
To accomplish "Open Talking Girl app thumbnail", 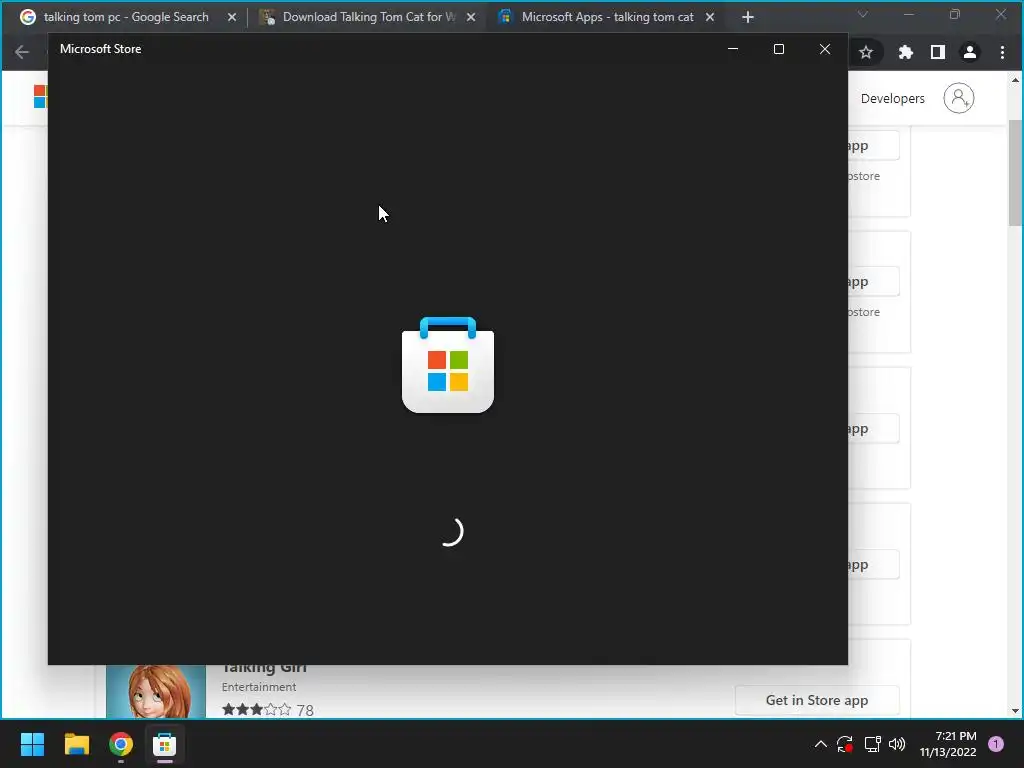I will pyautogui.click(x=156, y=691).
